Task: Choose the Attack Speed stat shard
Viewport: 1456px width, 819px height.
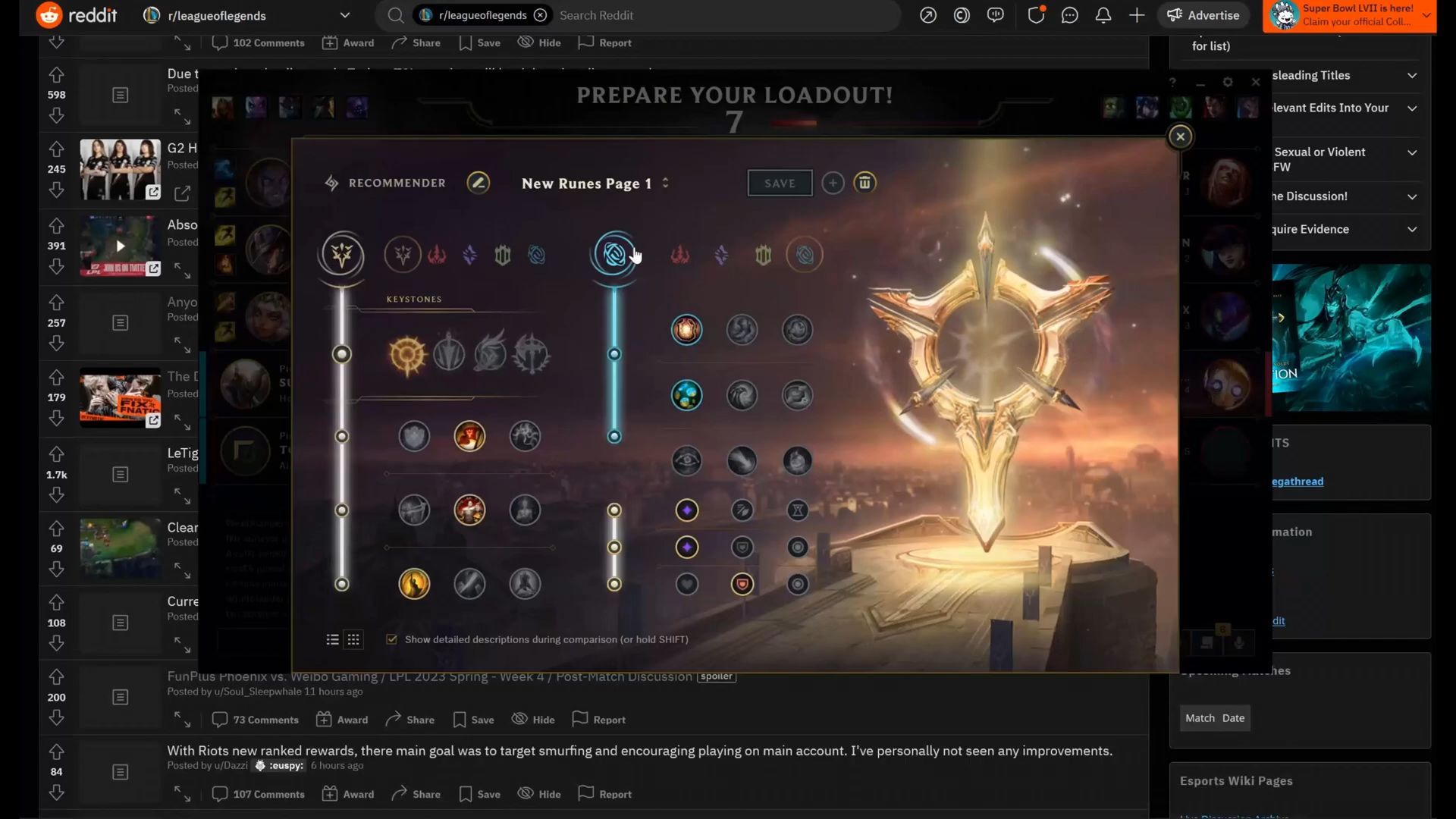Action: click(x=742, y=510)
